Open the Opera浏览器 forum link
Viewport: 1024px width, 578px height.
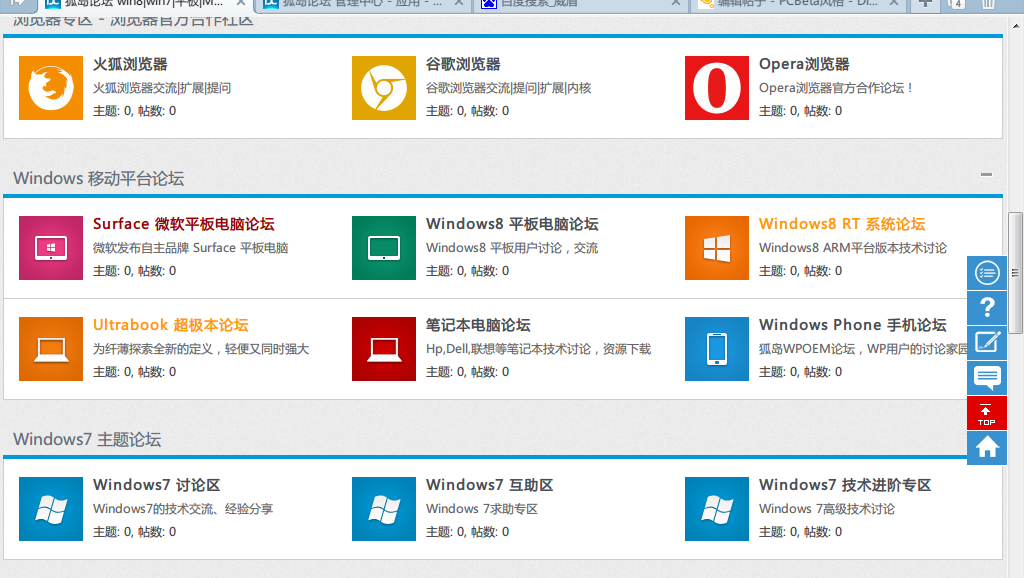804,64
